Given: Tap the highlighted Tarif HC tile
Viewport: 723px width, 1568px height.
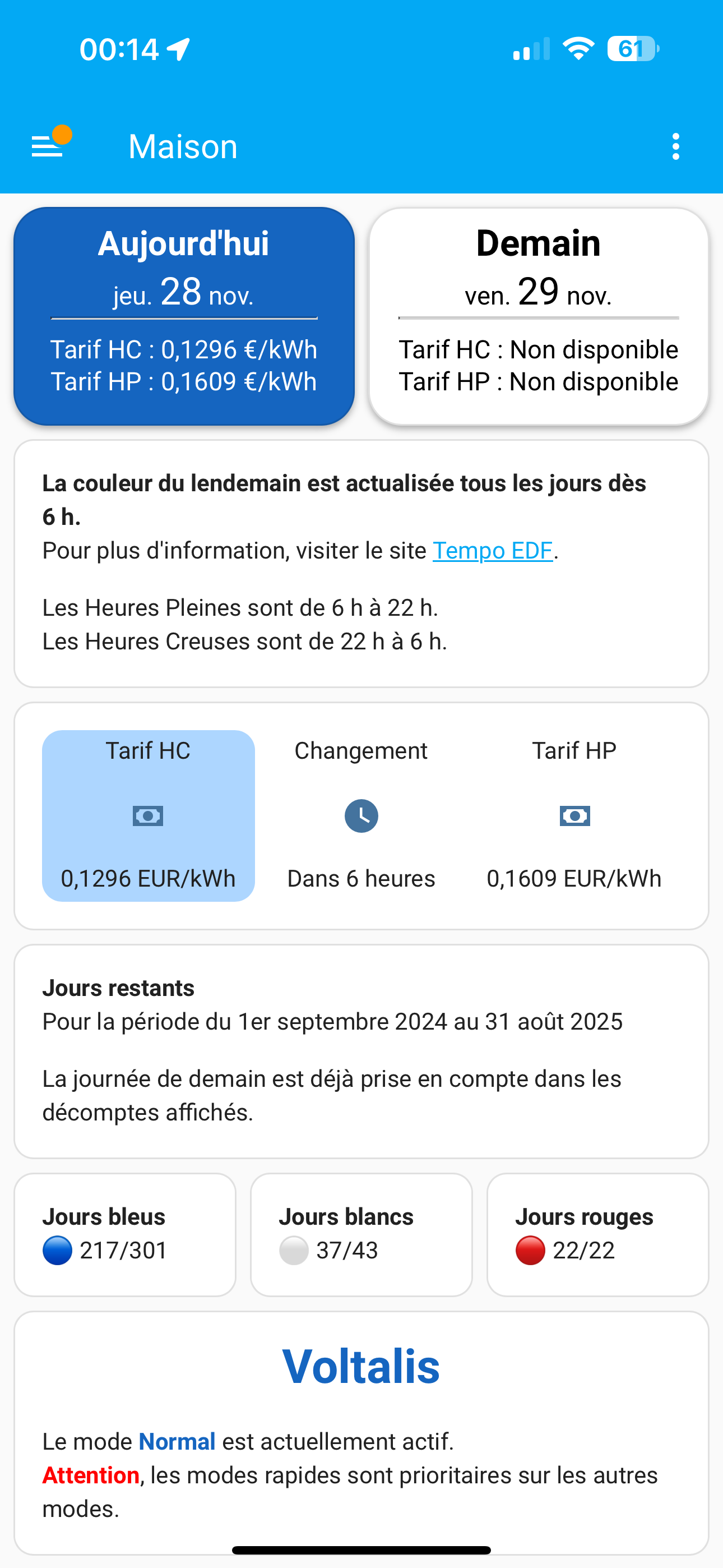Looking at the screenshot, I should point(148,815).
